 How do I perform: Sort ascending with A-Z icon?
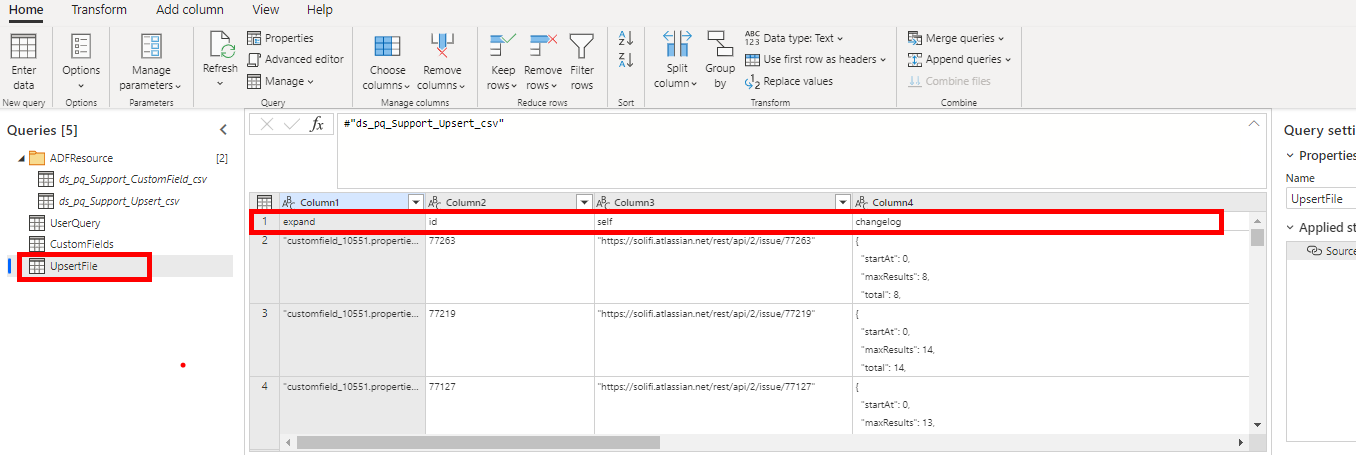click(626, 38)
